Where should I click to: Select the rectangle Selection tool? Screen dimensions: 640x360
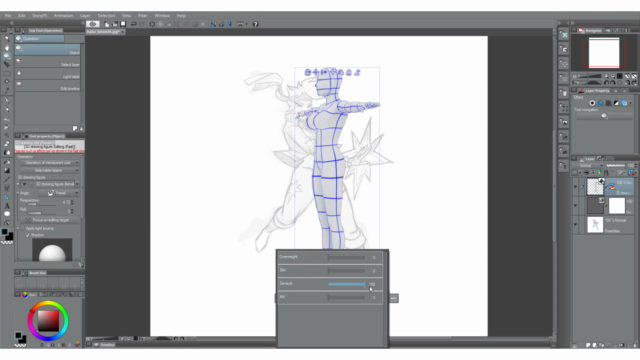7,73
